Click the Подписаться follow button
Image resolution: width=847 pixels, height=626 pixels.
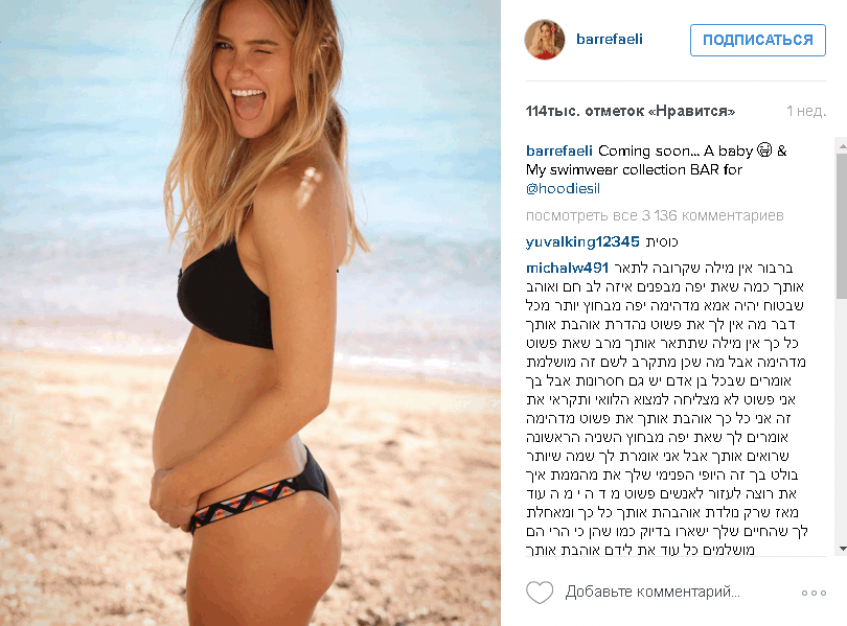(x=757, y=40)
